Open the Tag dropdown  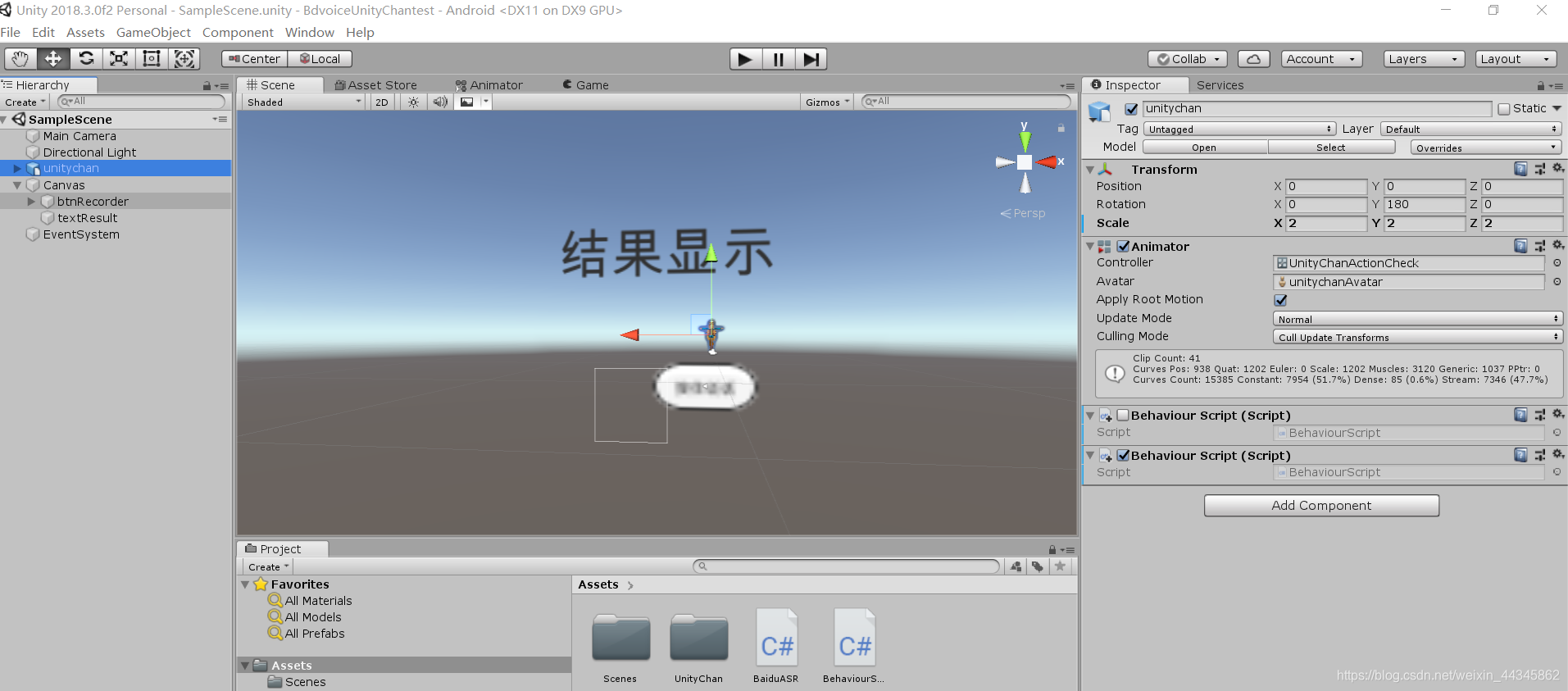tap(1239, 130)
